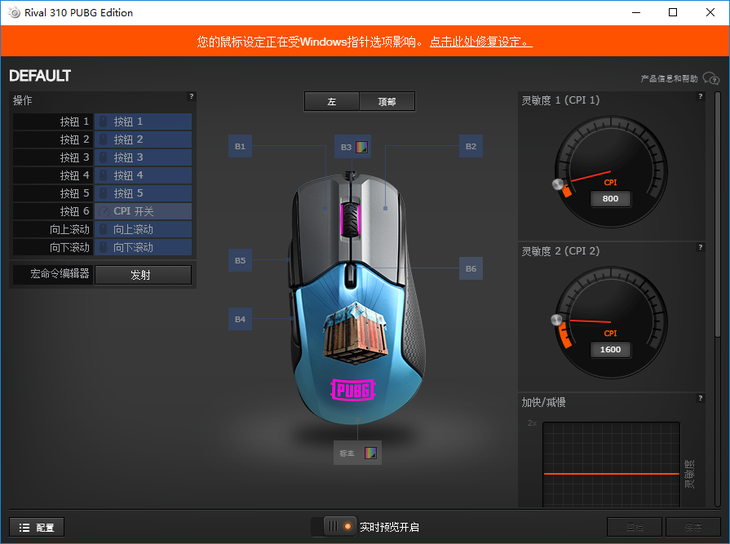Maximize the Rival 310 PUBG Edition window

(673, 13)
